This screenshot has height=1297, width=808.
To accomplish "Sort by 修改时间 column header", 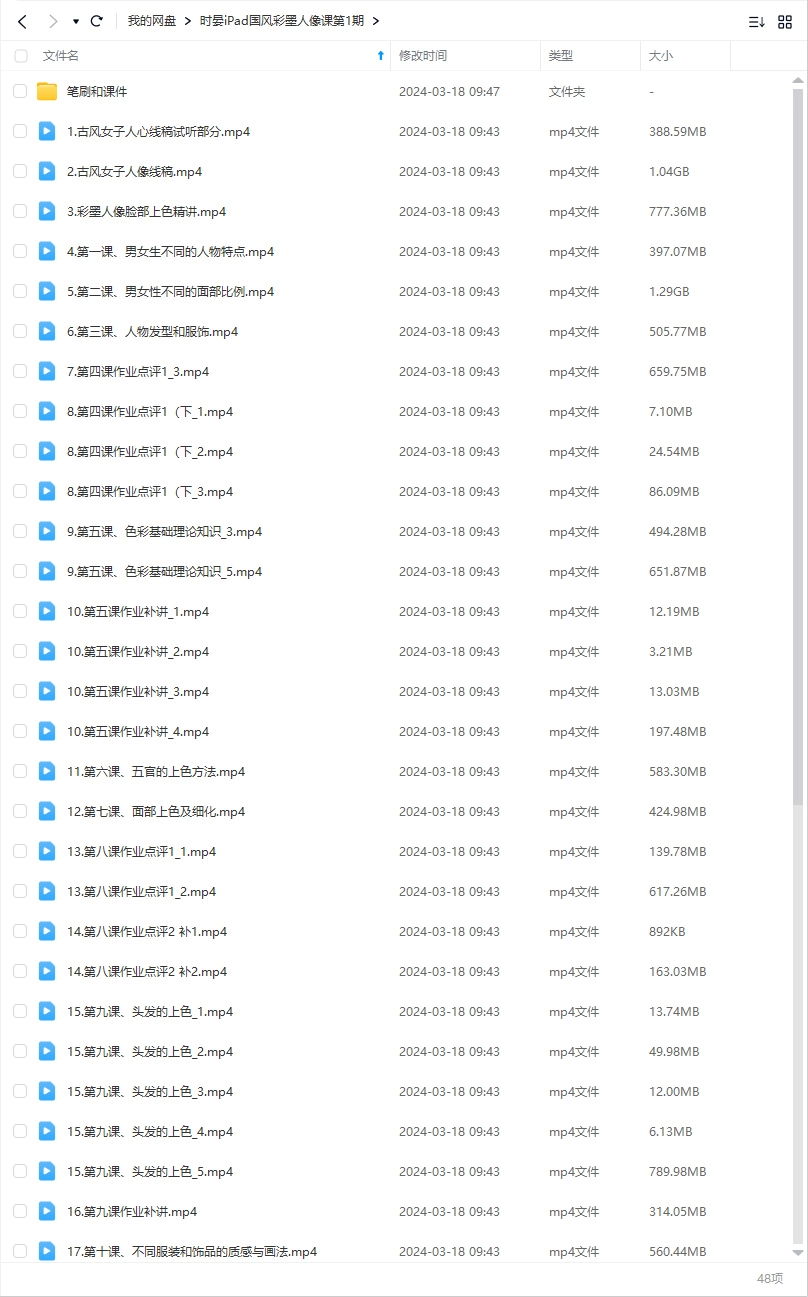I will 423,56.
